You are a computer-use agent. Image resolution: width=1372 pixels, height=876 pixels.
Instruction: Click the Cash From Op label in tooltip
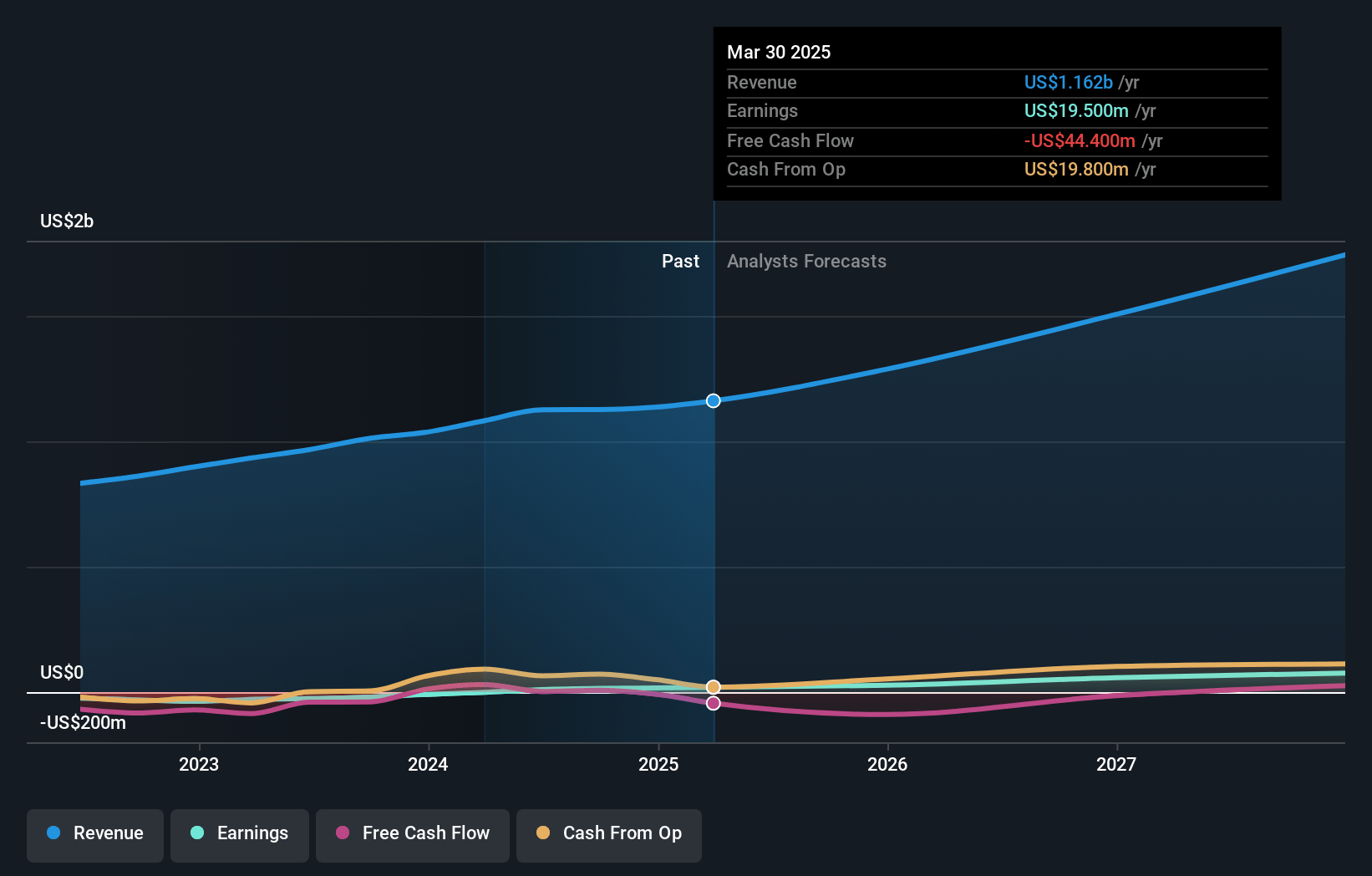[x=786, y=169]
